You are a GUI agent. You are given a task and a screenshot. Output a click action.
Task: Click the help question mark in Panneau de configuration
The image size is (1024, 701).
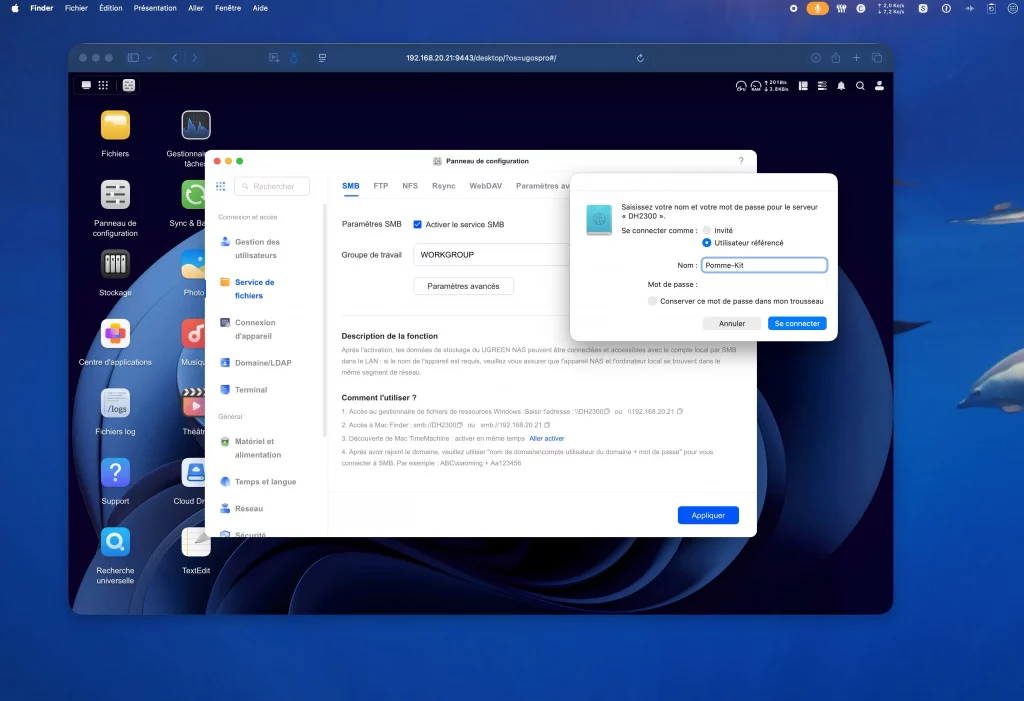(x=741, y=161)
